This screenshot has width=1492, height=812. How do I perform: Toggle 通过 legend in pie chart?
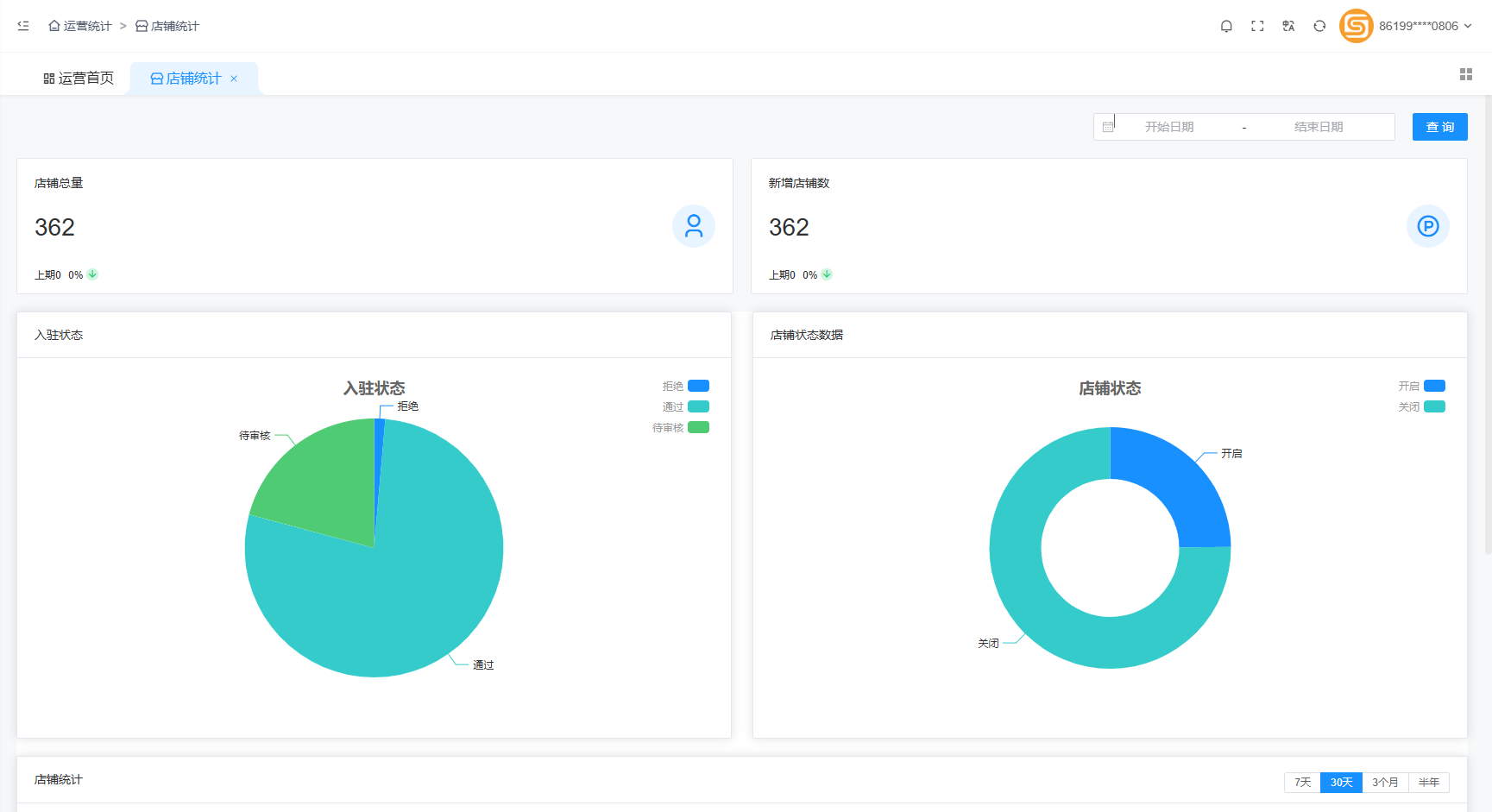tap(698, 406)
